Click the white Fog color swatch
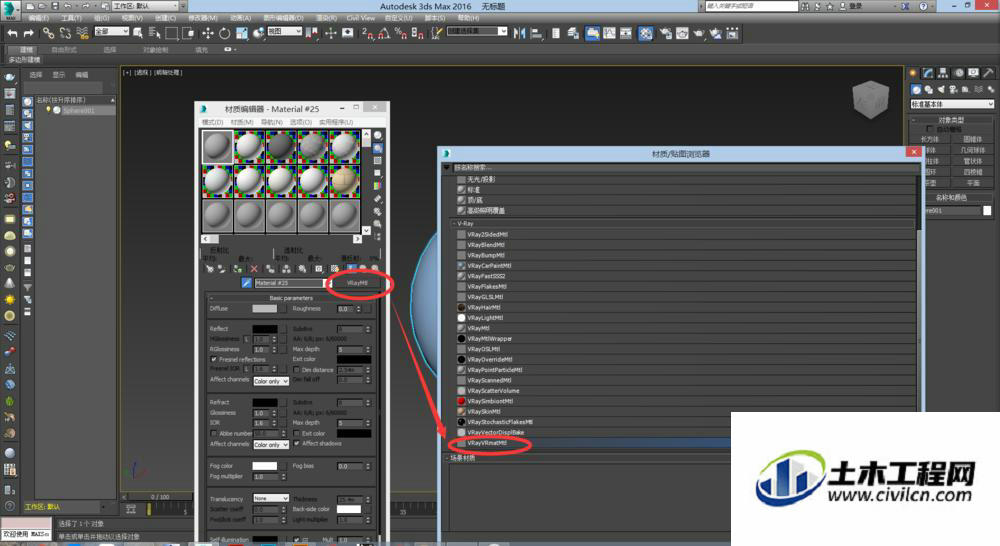This screenshot has width=1000, height=546. point(265,466)
